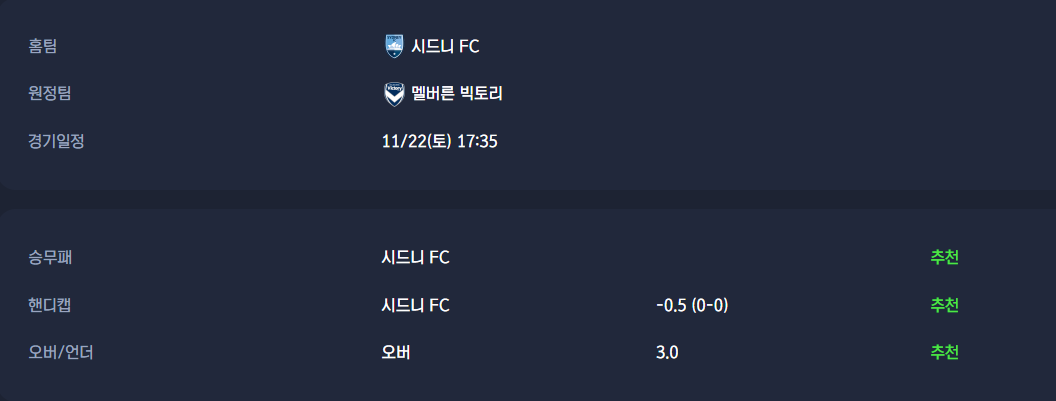Click the 홈팀 label
Image resolution: width=1056 pixels, height=401 pixels.
43,46
